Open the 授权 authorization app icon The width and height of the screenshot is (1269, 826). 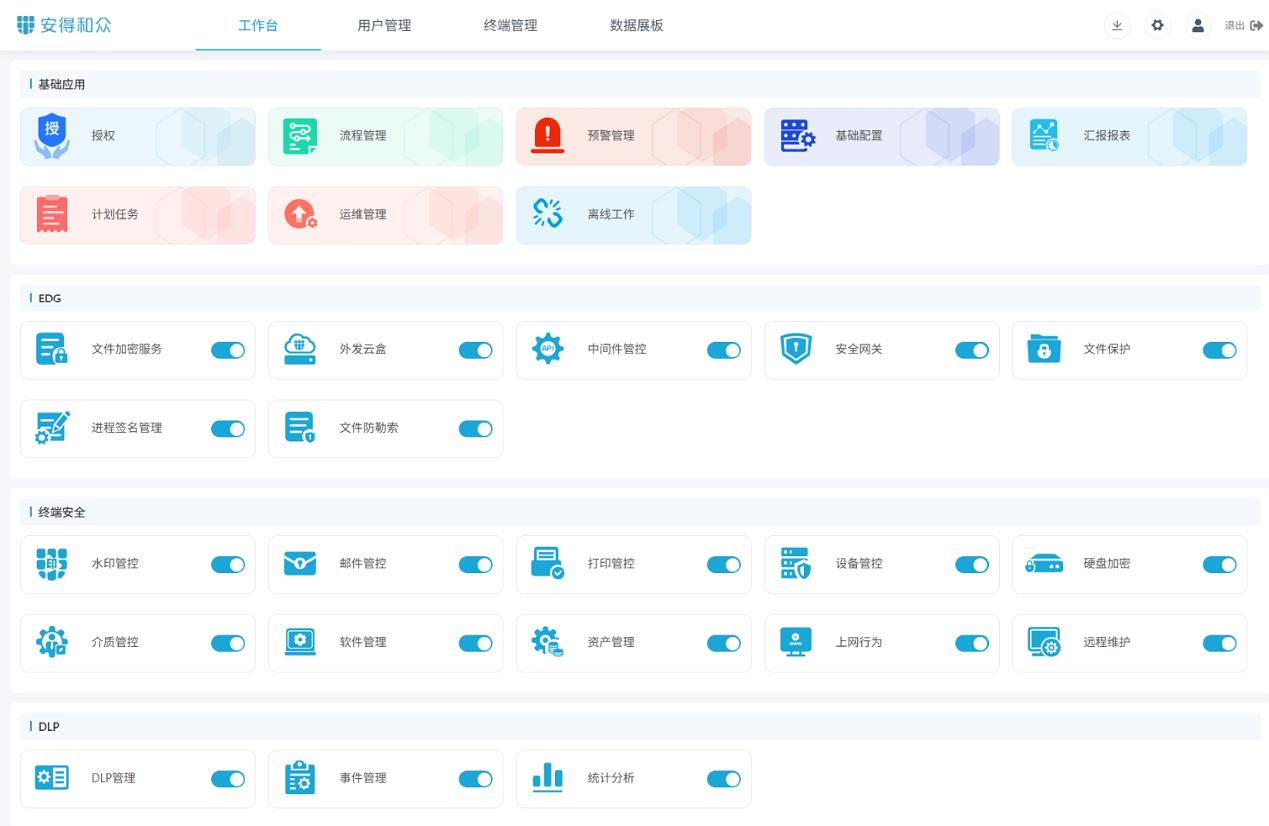(51, 135)
